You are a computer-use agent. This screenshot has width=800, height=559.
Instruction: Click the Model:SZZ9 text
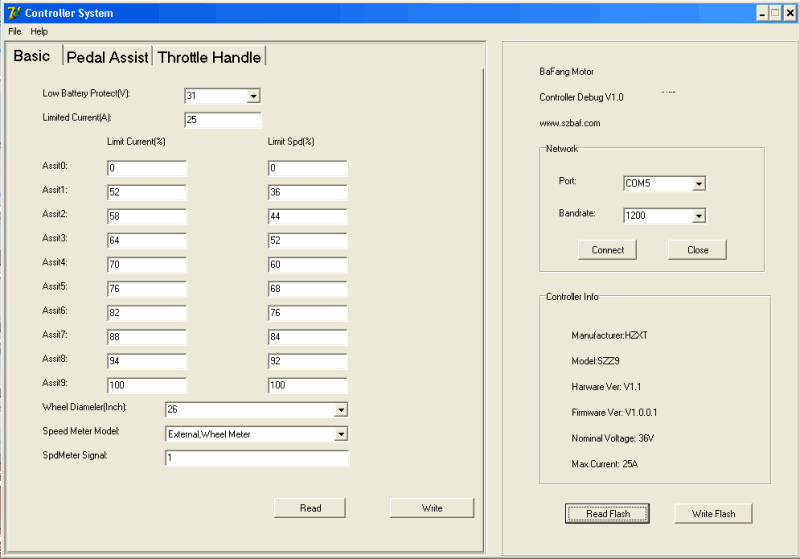[595, 361]
